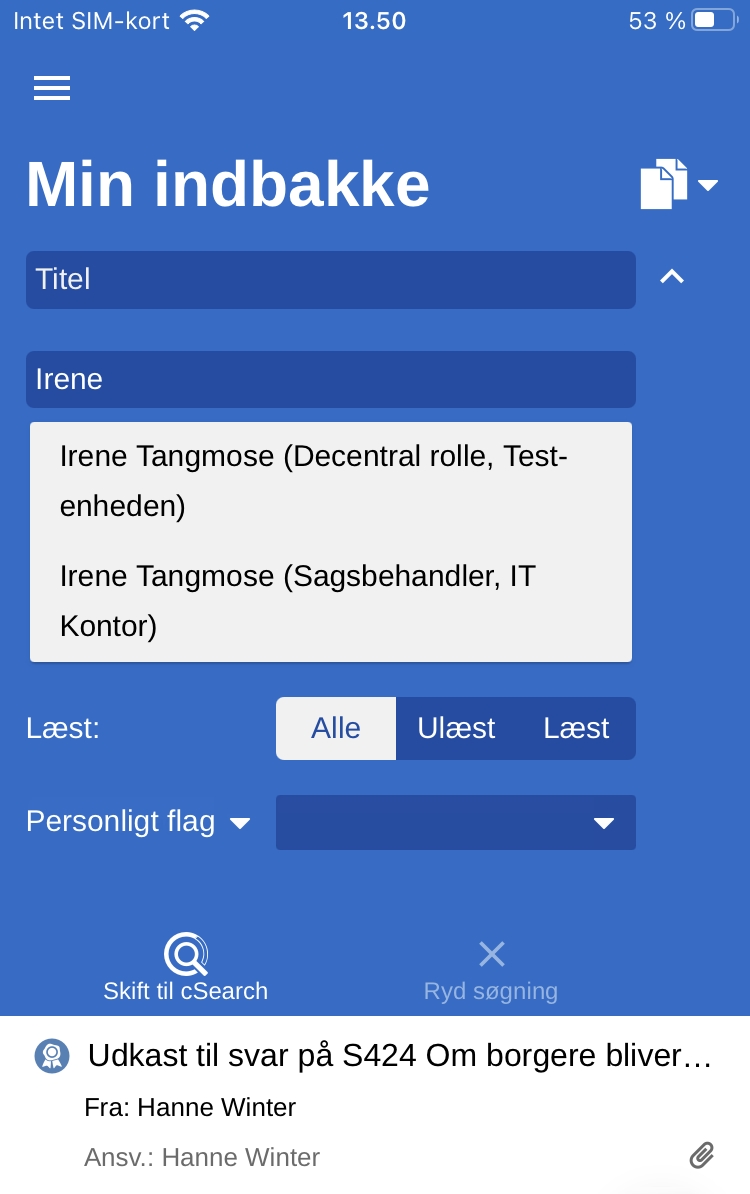
Task: Open the Udkast til svar på S424 message
Action: click(x=398, y=1055)
